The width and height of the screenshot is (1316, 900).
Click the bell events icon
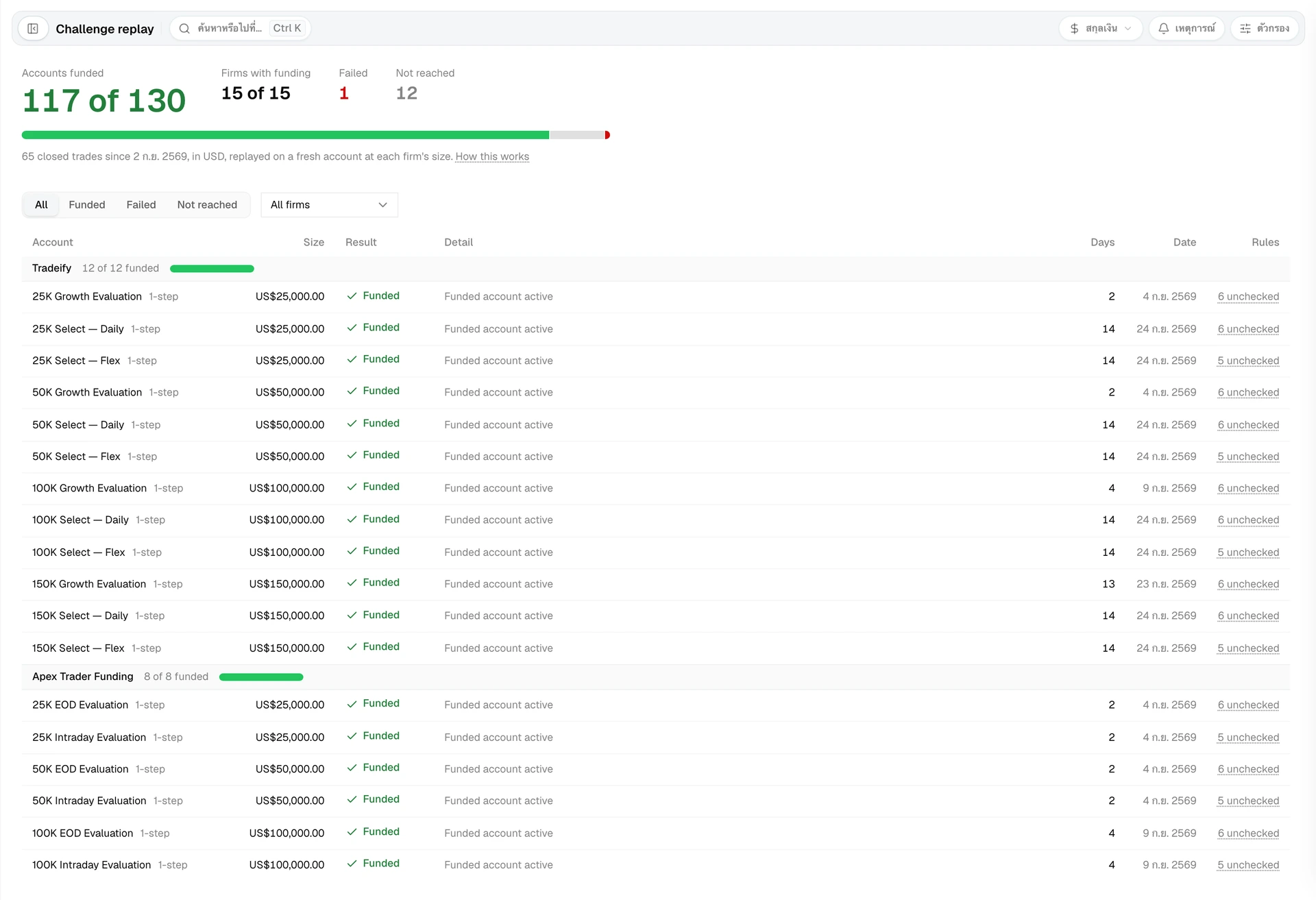pos(1163,29)
